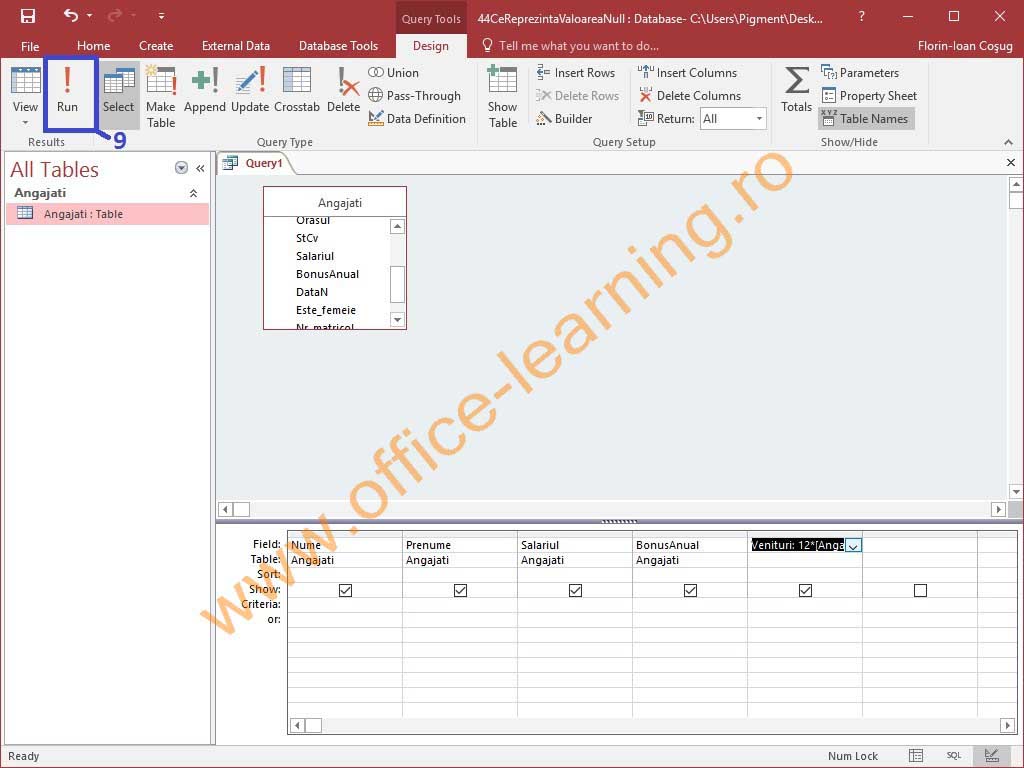Collapse the ribbon
Viewport: 1024px width, 768px height.
click(x=1008, y=142)
